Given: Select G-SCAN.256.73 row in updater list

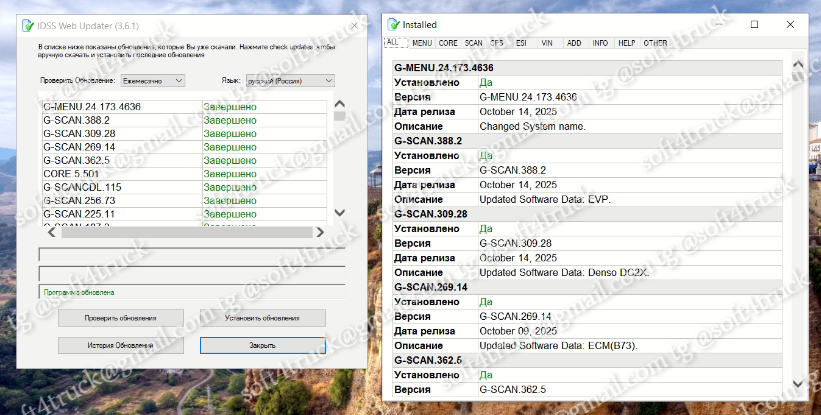Looking at the screenshot, I should pyautogui.click(x=184, y=201).
